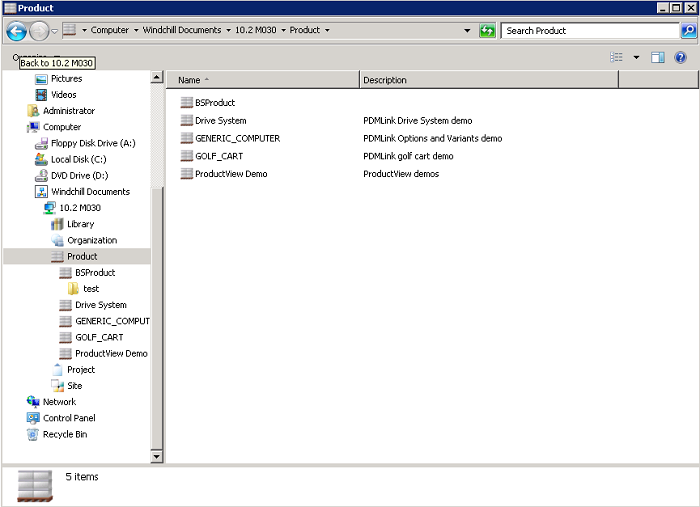Open Recycle Bin from the tree
Viewport: 700px width, 507px height.
[65, 434]
